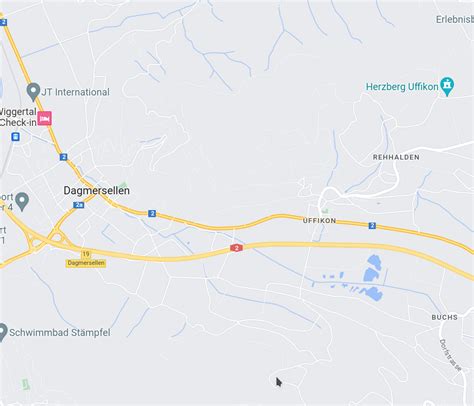Screen dimensions: 474x406
Task: Click the BUCHS locality label
Action: tap(445, 317)
